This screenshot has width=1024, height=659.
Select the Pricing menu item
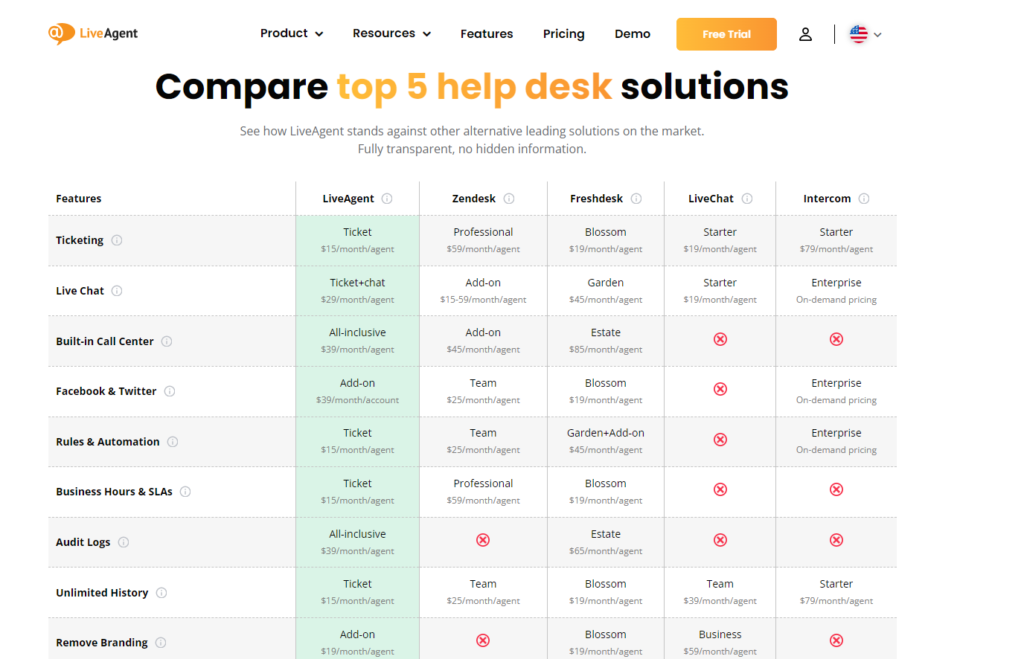click(563, 33)
